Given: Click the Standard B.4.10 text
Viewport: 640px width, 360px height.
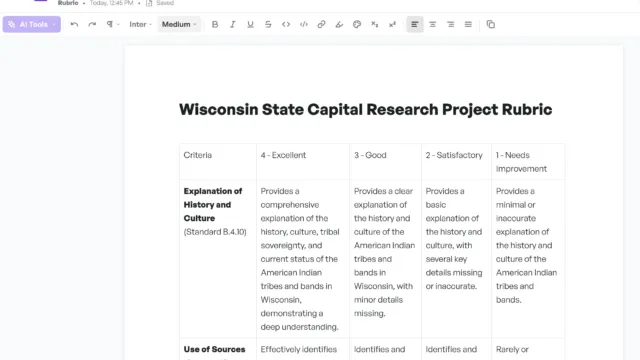Looking at the screenshot, I should pos(215,232).
